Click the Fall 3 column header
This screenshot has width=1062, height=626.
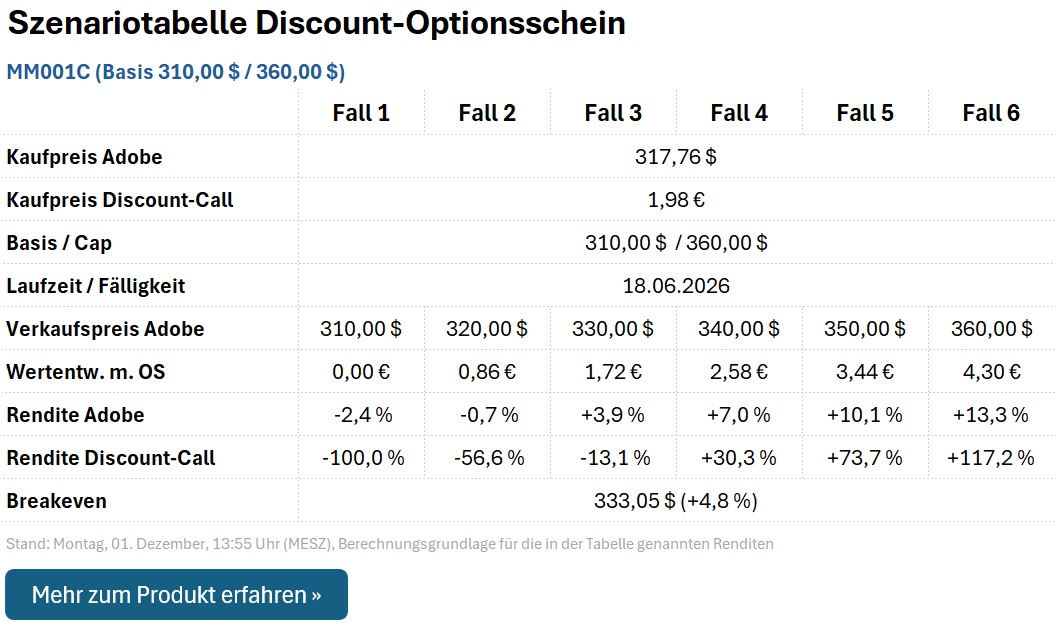(613, 113)
